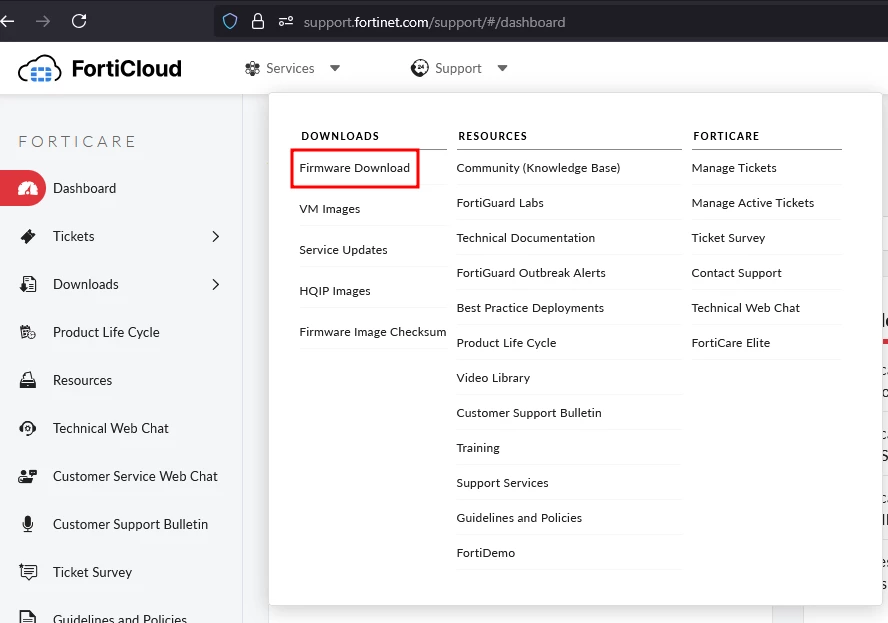Open FortiDemo
The image size is (888, 623).
pyautogui.click(x=486, y=553)
